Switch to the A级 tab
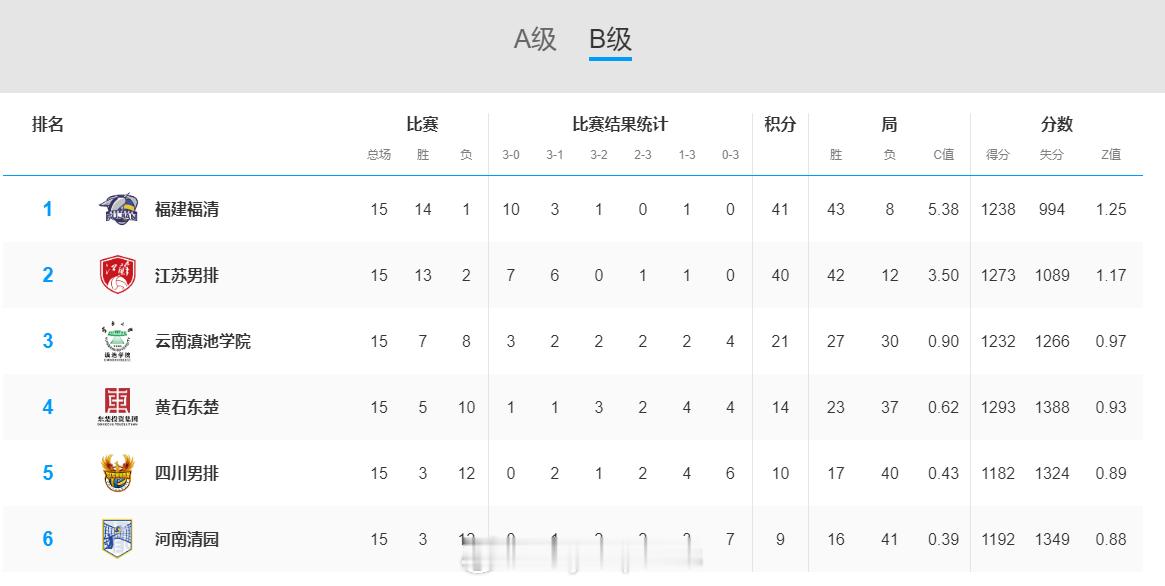Viewport: 1165px width, 586px height. tap(535, 39)
